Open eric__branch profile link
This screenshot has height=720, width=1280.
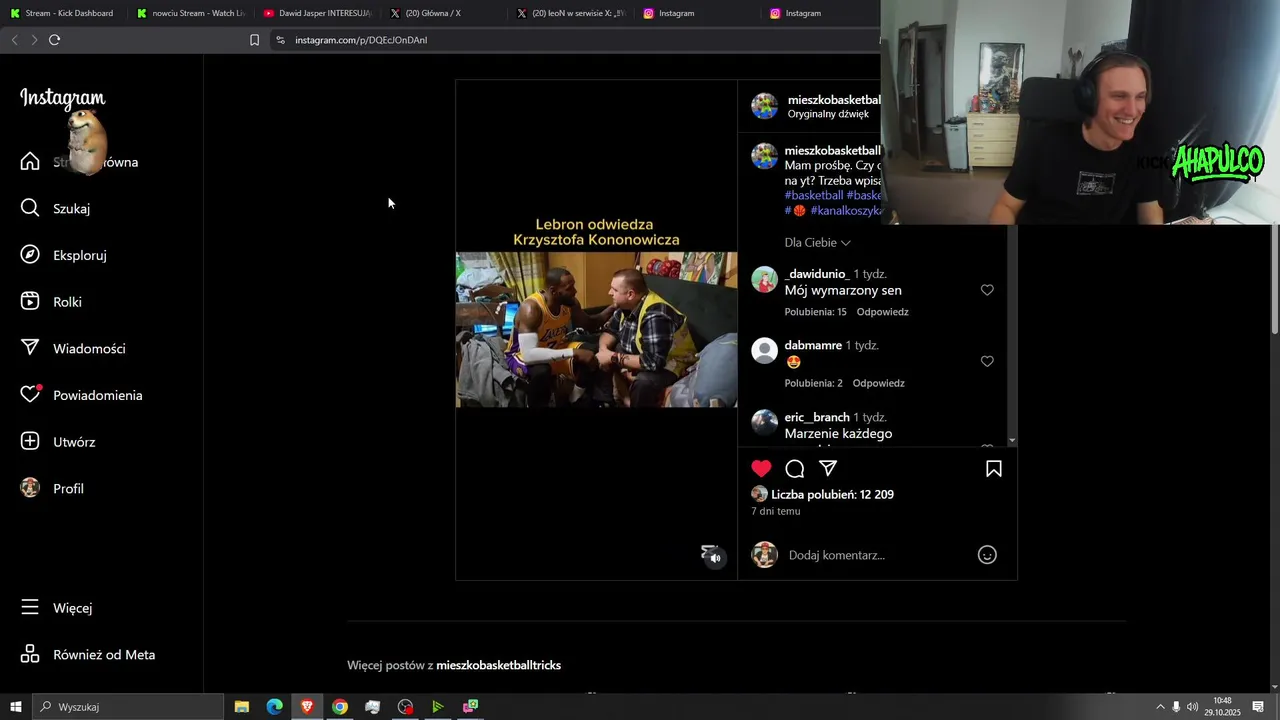pyautogui.click(x=817, y=417)
